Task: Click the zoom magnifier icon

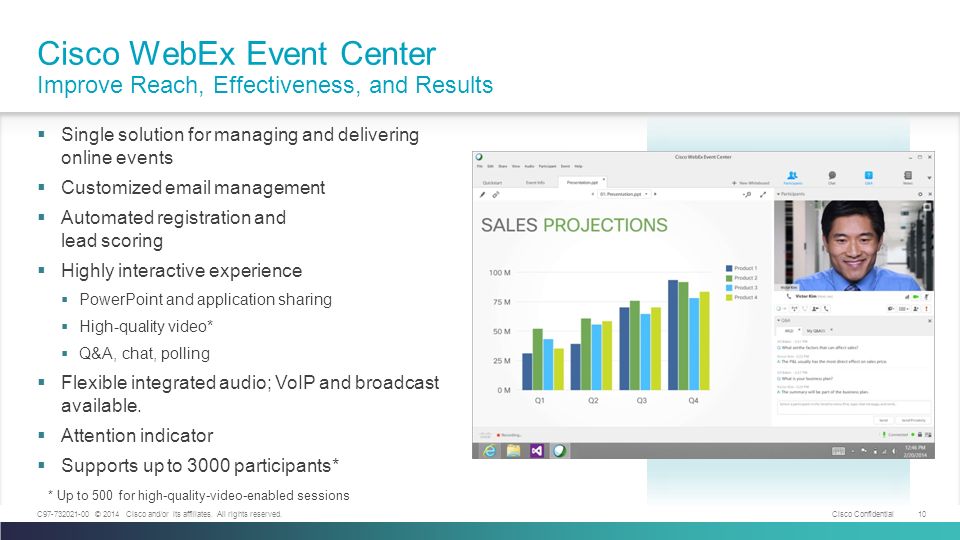Action: 747,194
